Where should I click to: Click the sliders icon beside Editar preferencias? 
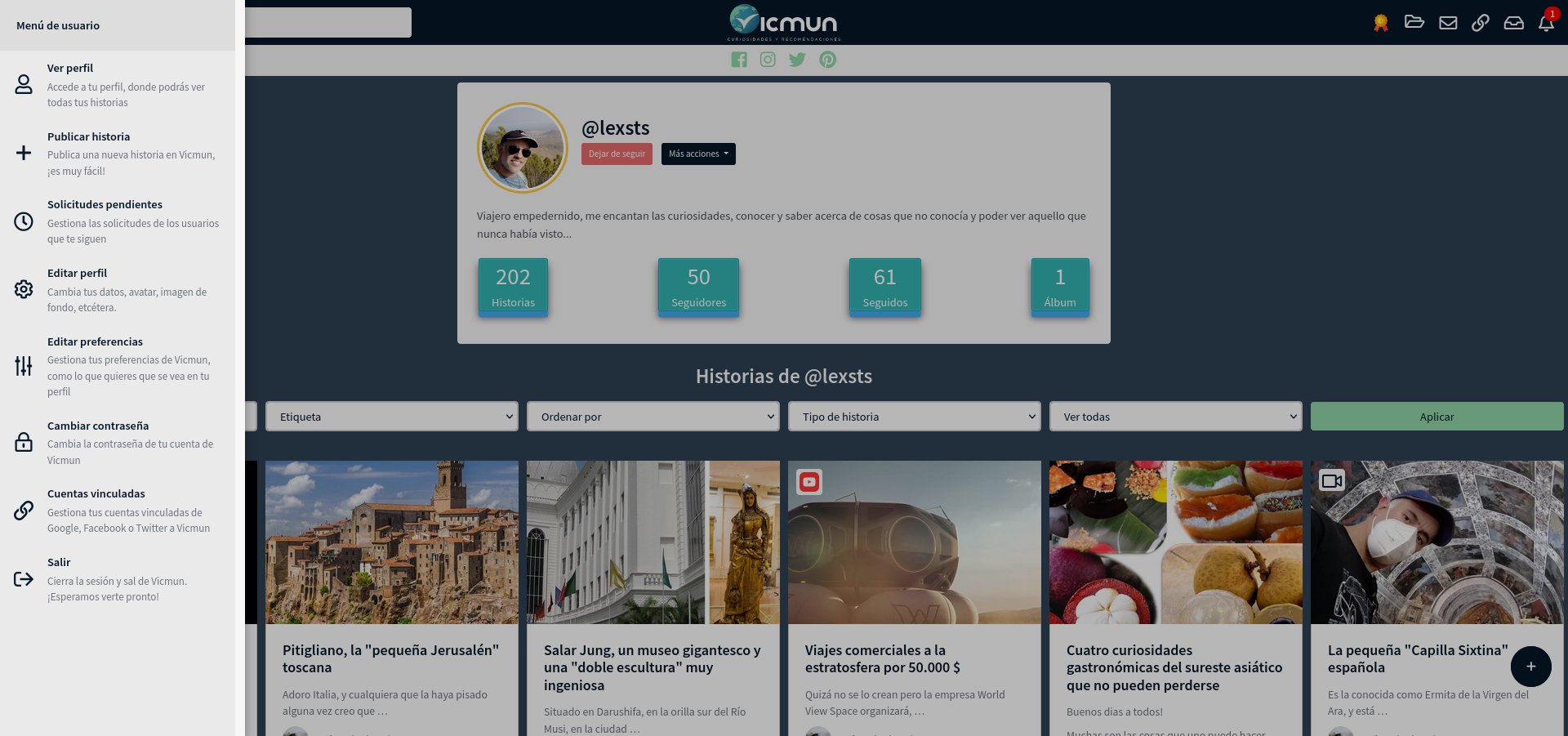click(24, 366)
